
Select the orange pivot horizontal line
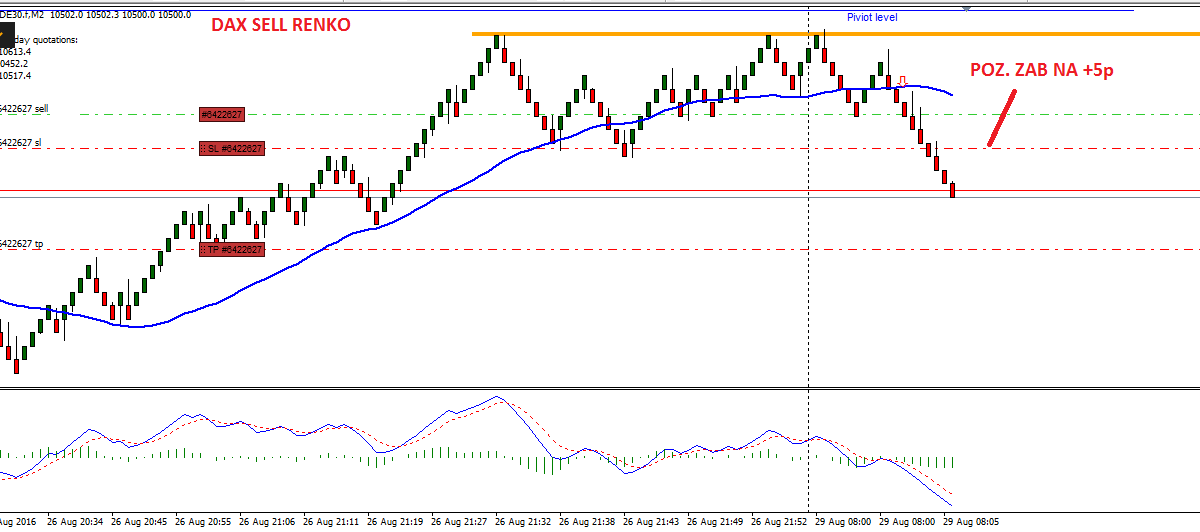coord(836,33)
